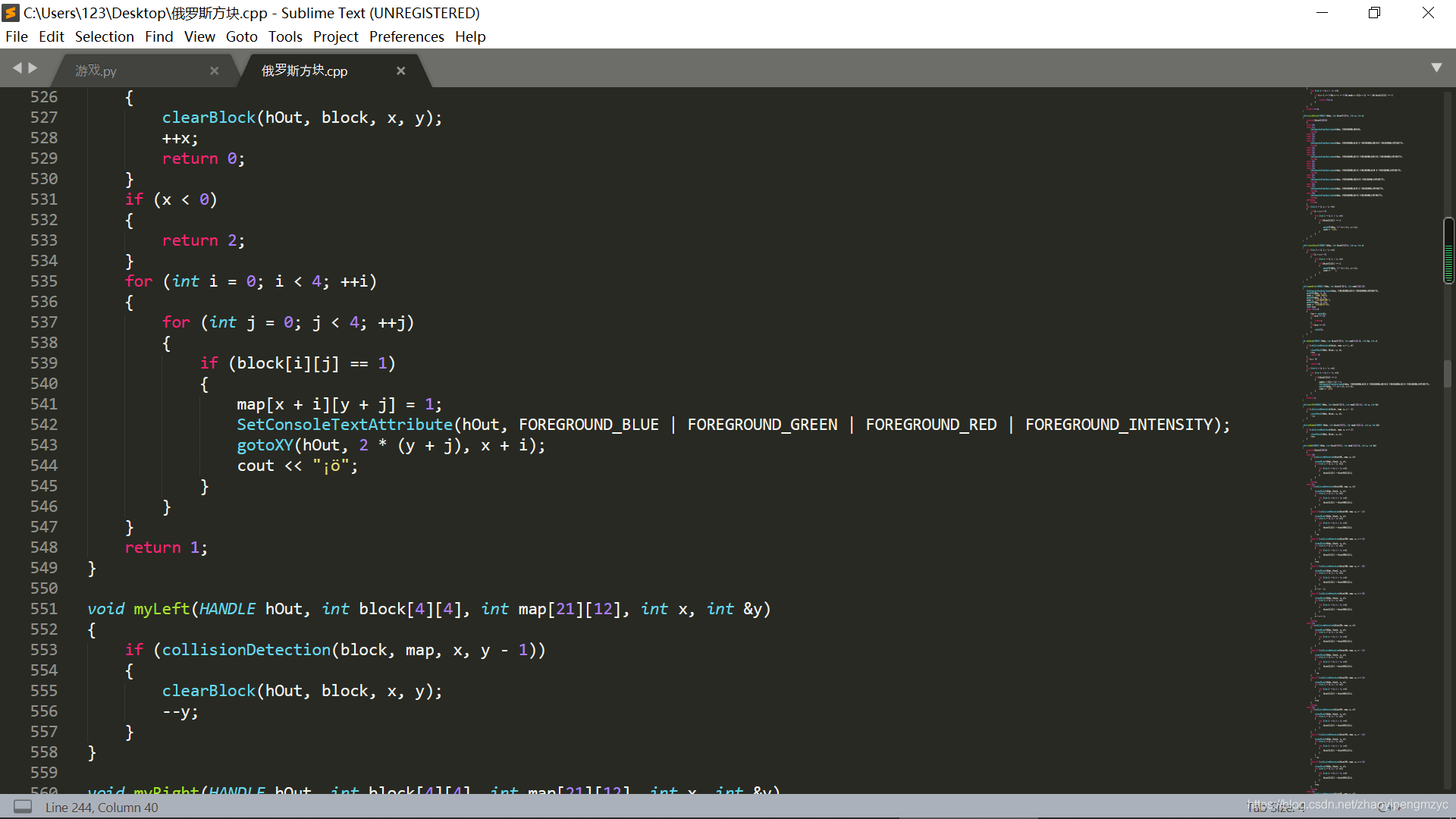Open the Goto menu
Screen dimensions: 1456x819
(x=242, y=36)
